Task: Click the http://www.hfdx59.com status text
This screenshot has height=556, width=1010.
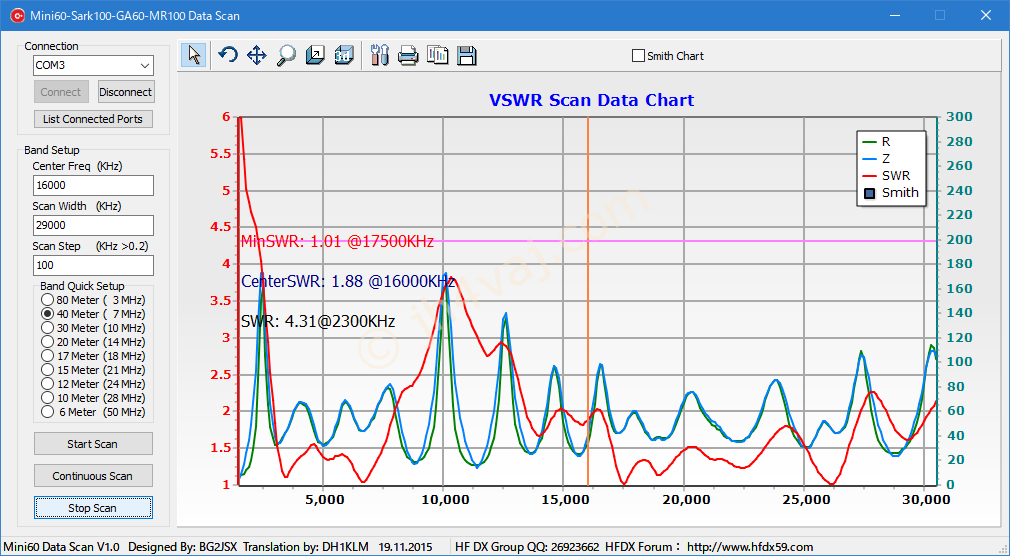Action: click(750, 547)
